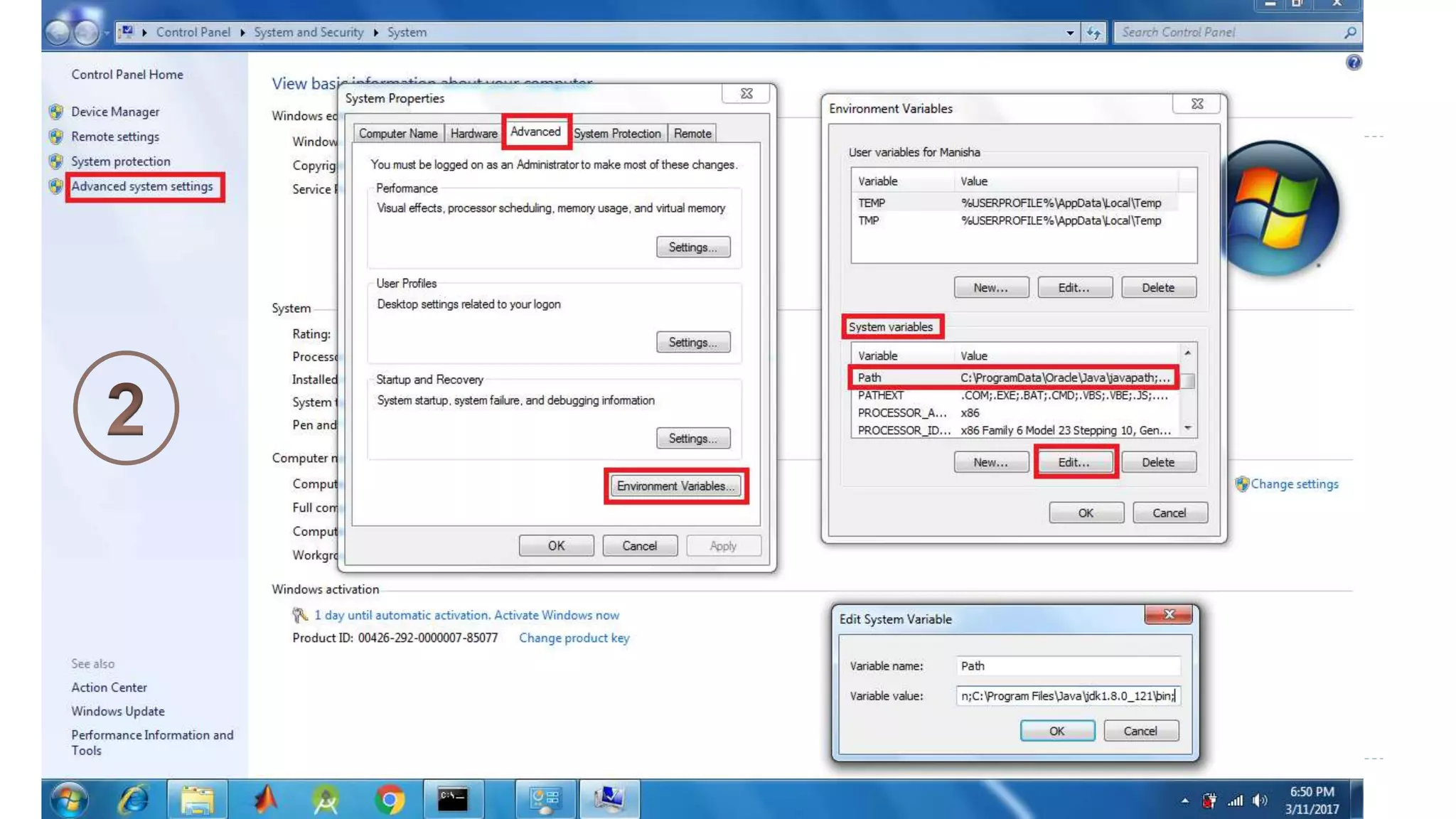The width and height of the screenshot is (1456, 819).
Task: Click the Device Manager shield icon
Action: click(x=56, y=112)
